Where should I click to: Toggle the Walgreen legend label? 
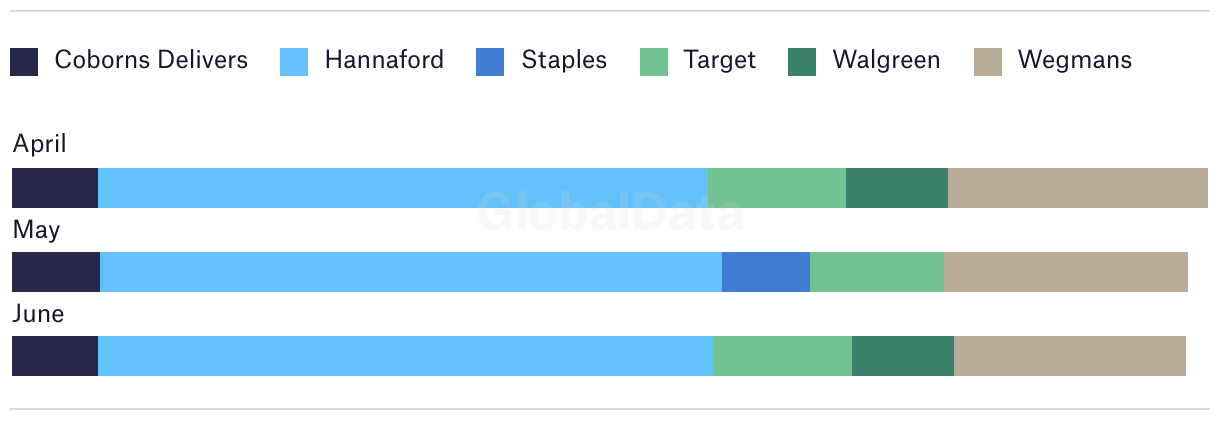click(x=886, y=60)
